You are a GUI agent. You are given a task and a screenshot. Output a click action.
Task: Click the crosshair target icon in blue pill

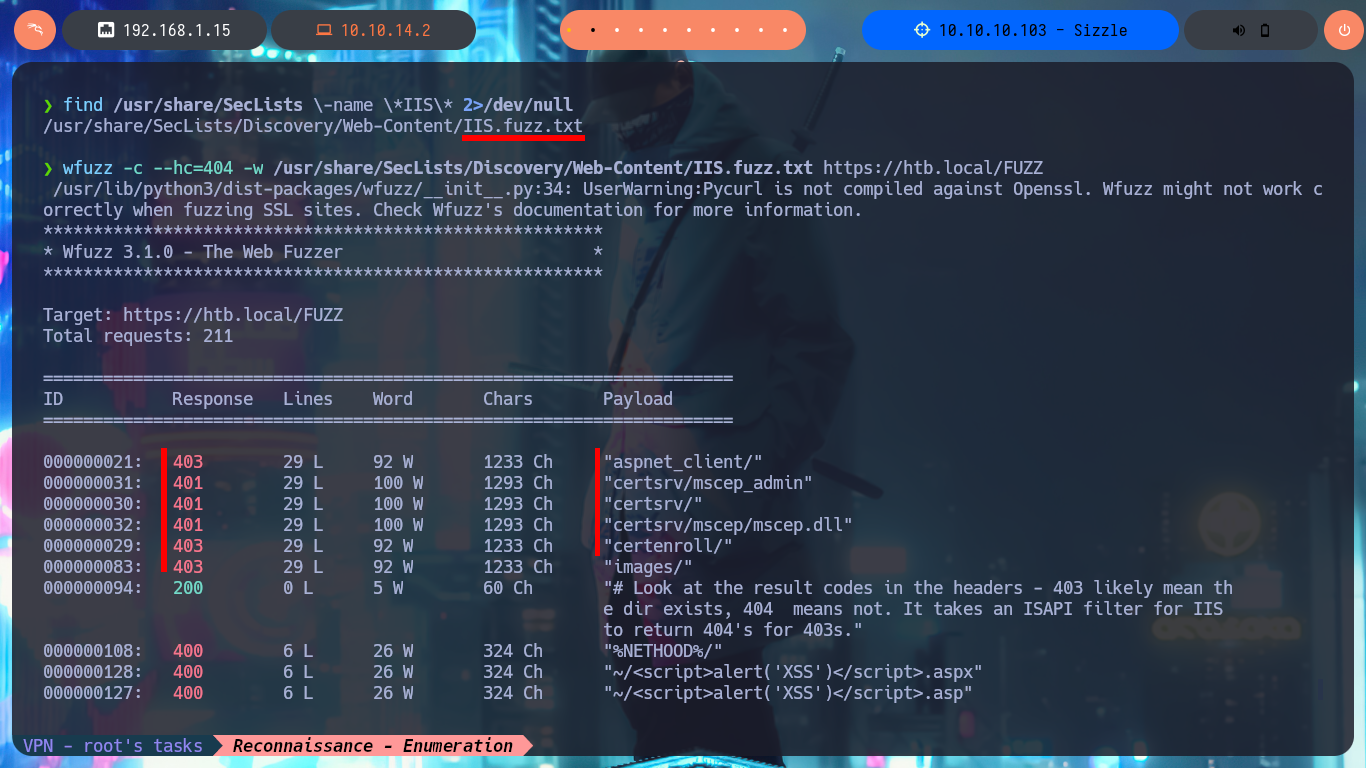coord(922,30)
